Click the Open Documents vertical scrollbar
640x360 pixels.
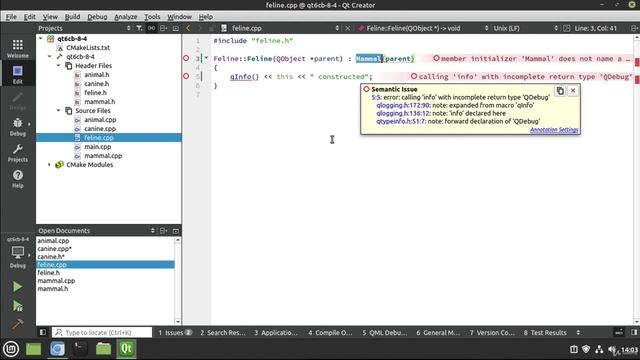tap(178, 281)
